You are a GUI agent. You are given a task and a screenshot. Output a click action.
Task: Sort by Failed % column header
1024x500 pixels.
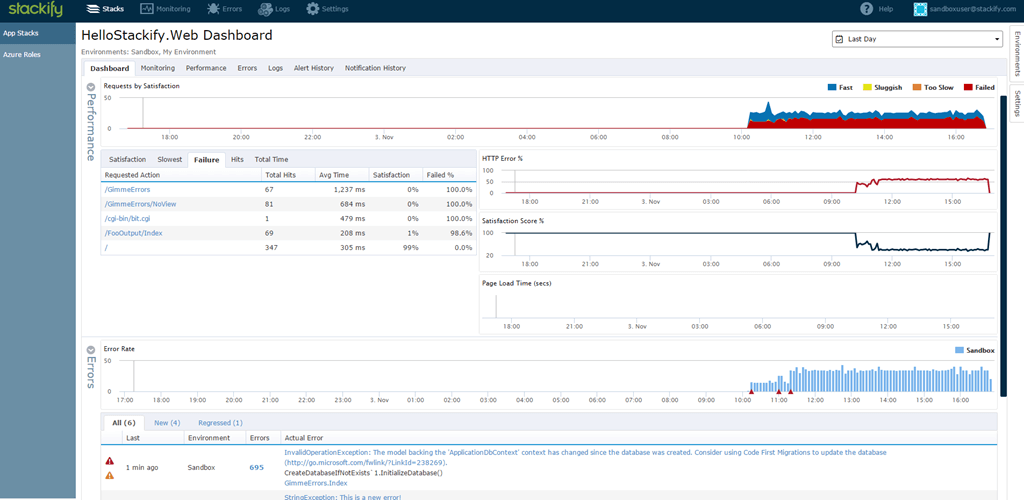[449, 175]
